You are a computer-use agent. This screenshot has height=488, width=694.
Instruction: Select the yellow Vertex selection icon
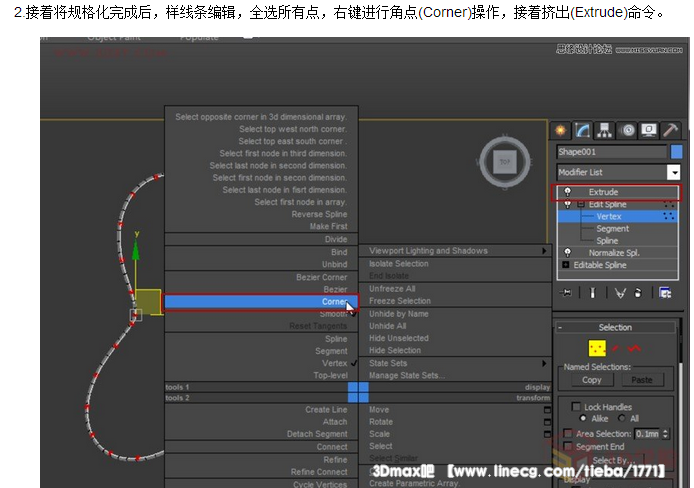click(x=598, y=348)
